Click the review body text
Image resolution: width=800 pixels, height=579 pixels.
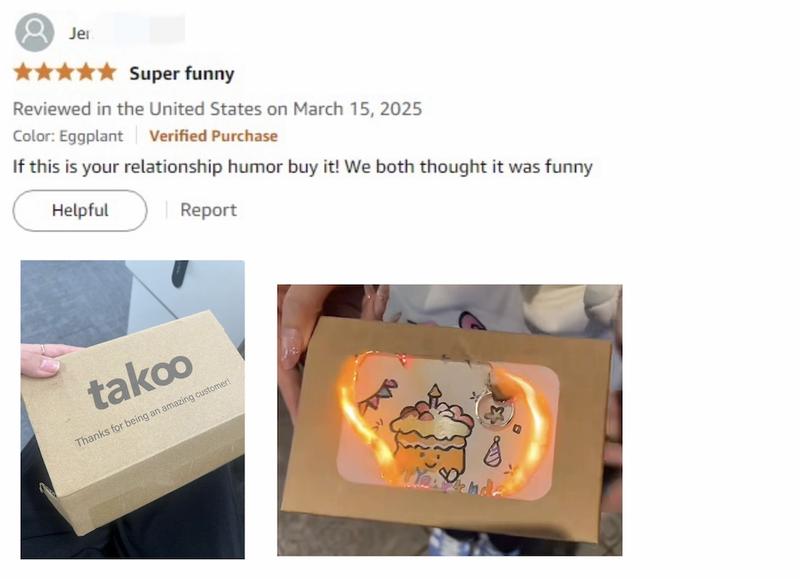[x=302, y=166]
